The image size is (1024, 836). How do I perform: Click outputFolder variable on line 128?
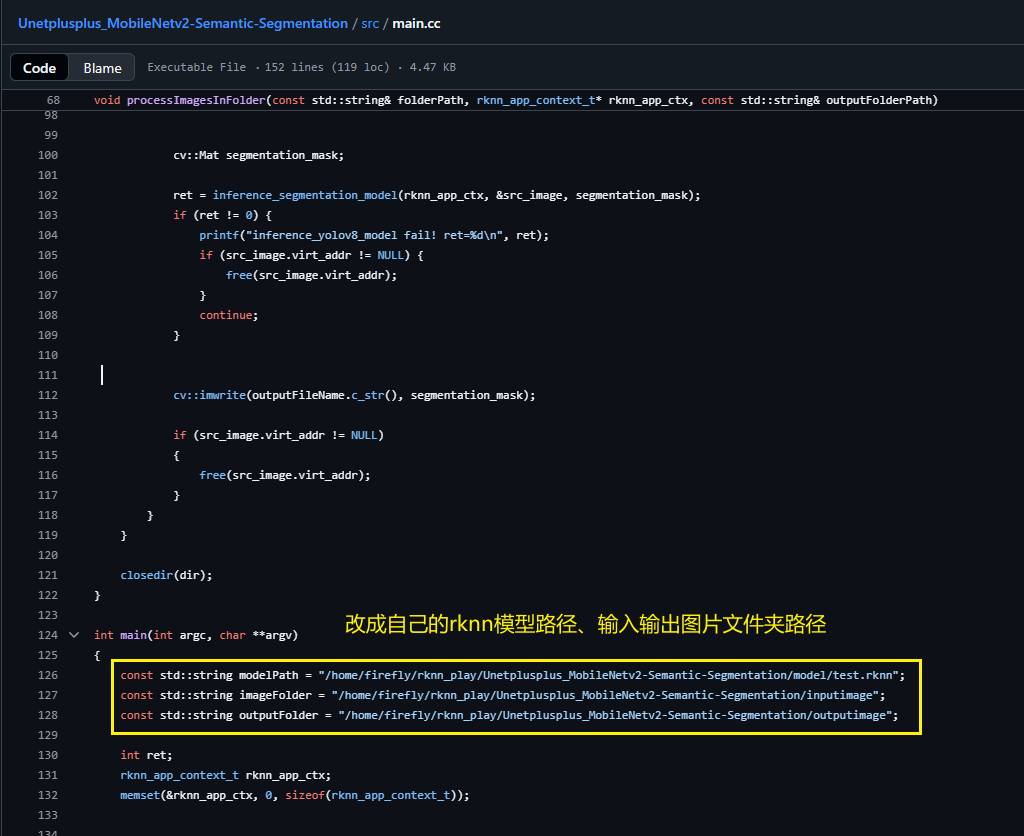(x=278, y=715)
